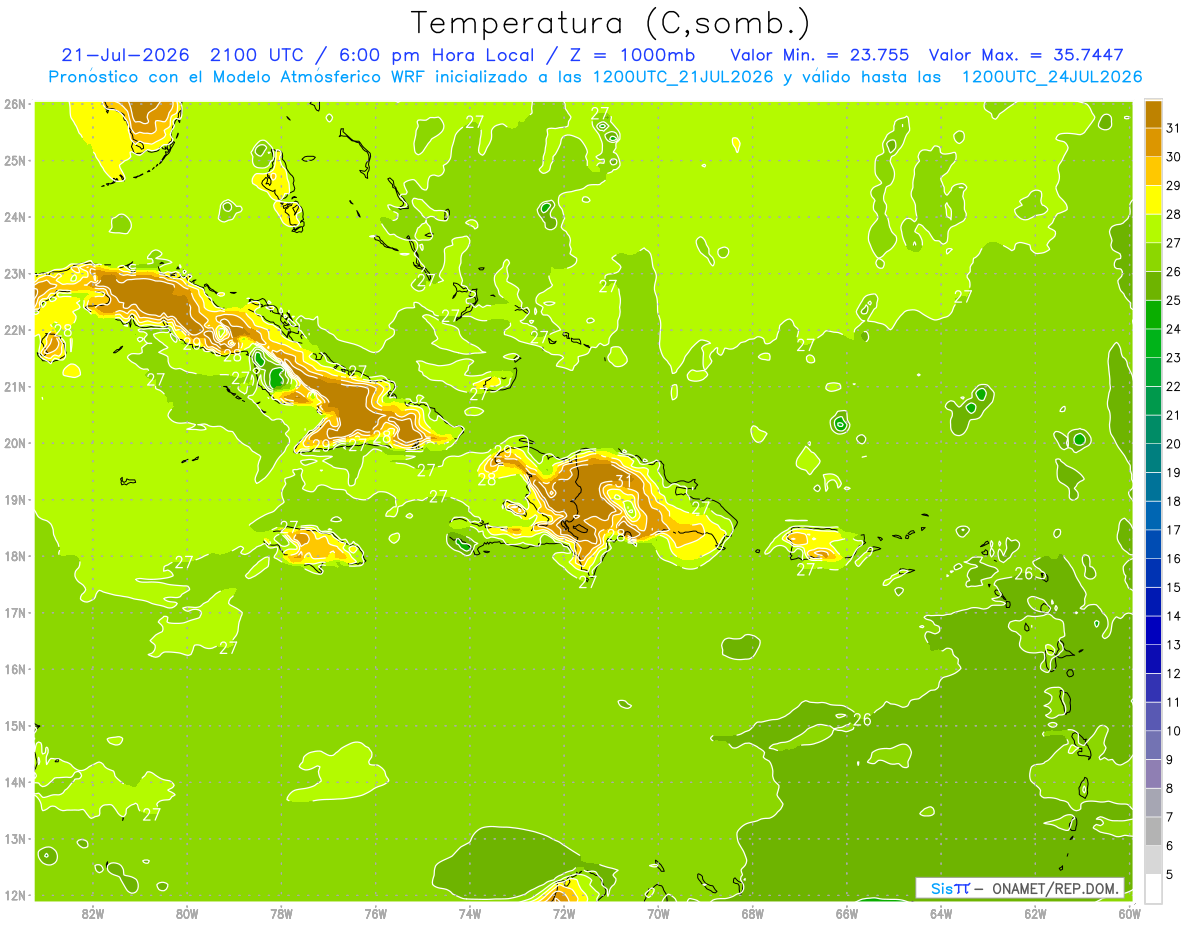Pick legend swatch between 26 and 27
Image resolution: width=1200 pixels, height=927 pixels.
pyautogui.click(x=1153, y=256)
